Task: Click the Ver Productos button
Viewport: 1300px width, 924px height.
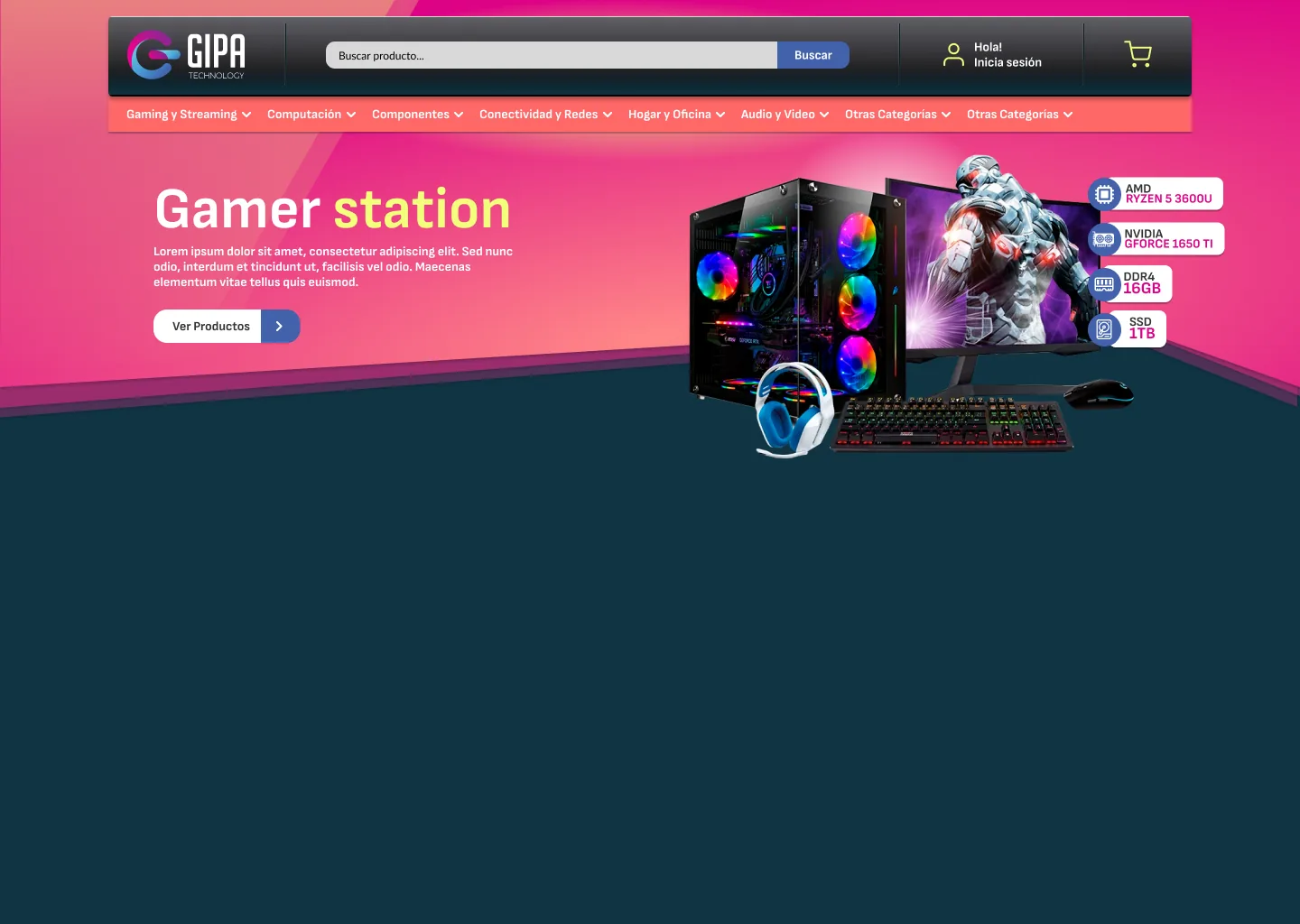Action: [x=227, y=327]
